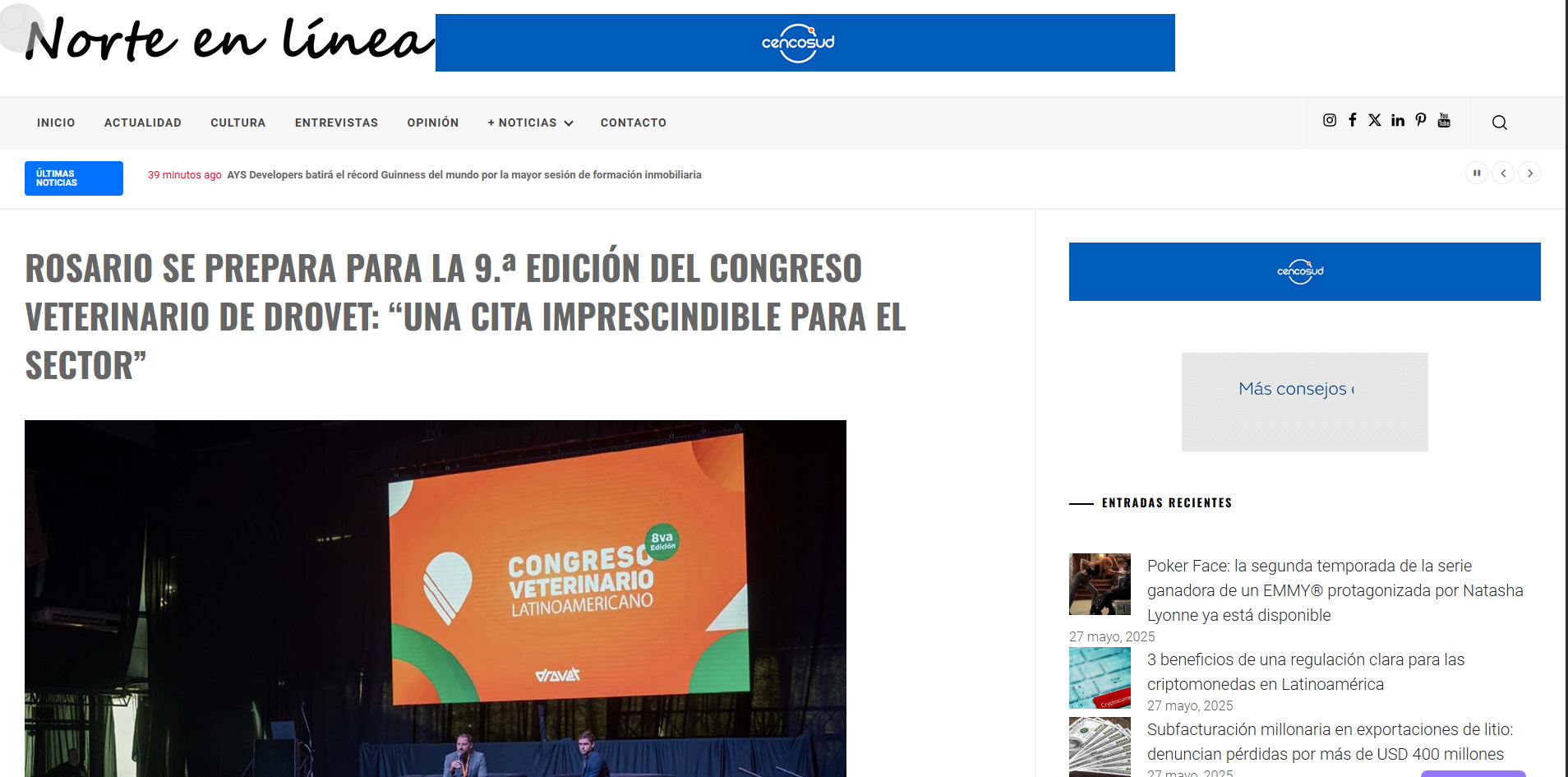Open the Entrevistas menu item
Image resolution: width=1568 pixels, height=777 pixels.
pos(336,123)
